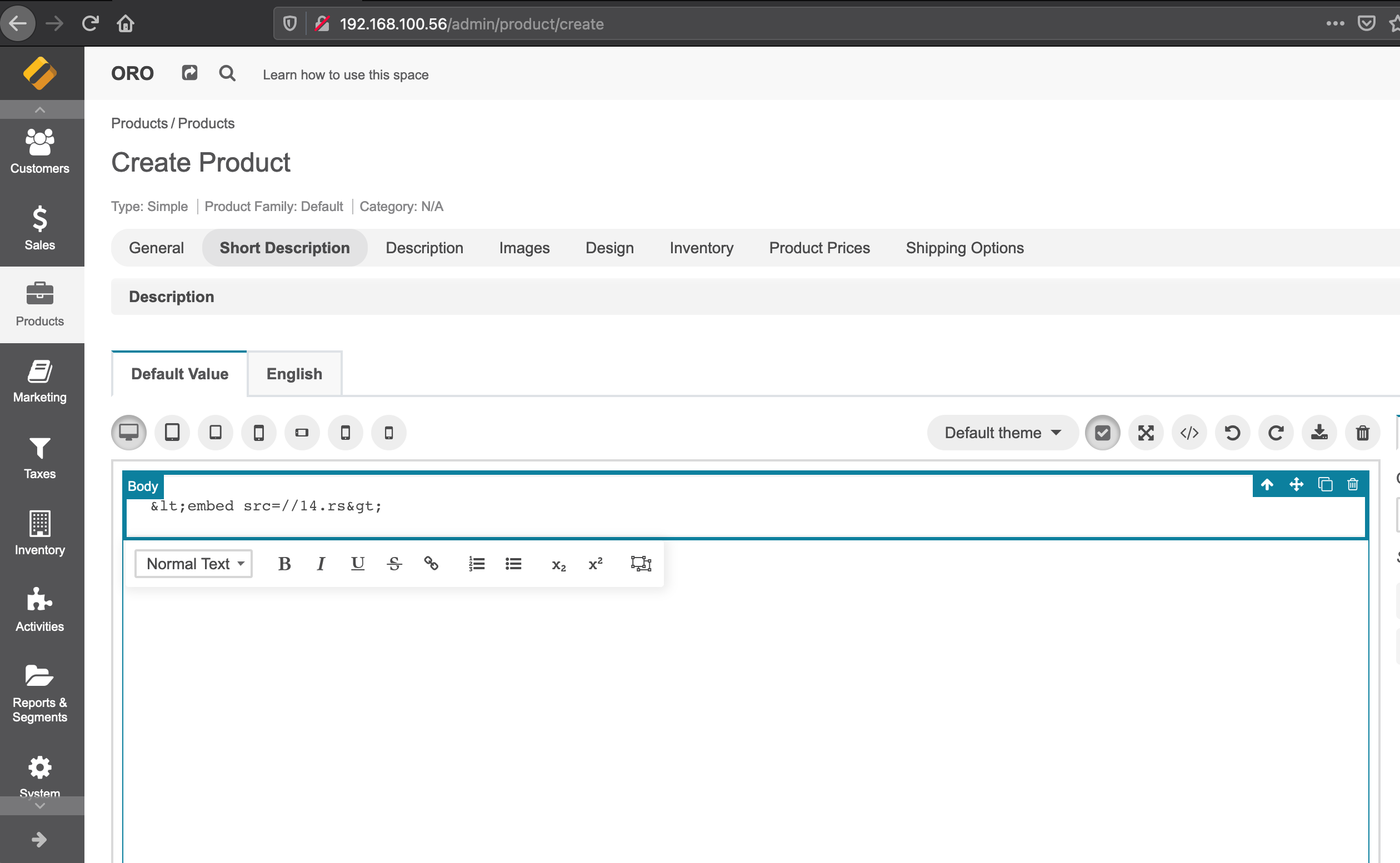Open Products breadcrumb link
This screenshot has width=1400, height=863.
click(x=139, y=123)
